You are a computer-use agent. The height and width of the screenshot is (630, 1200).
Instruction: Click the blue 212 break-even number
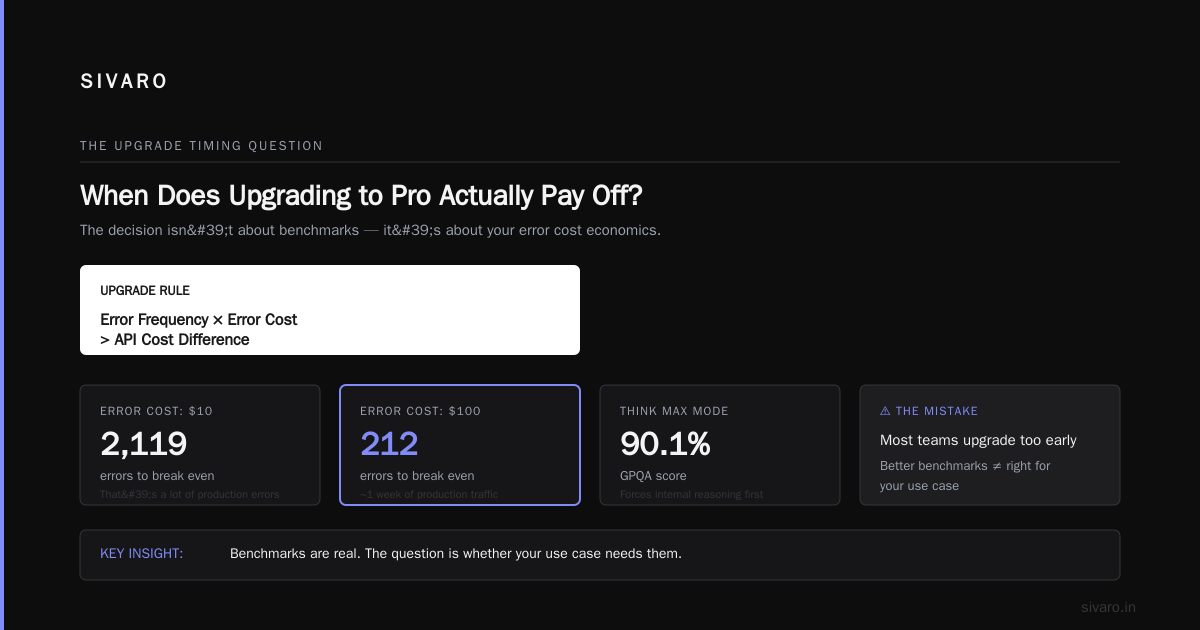389,443
